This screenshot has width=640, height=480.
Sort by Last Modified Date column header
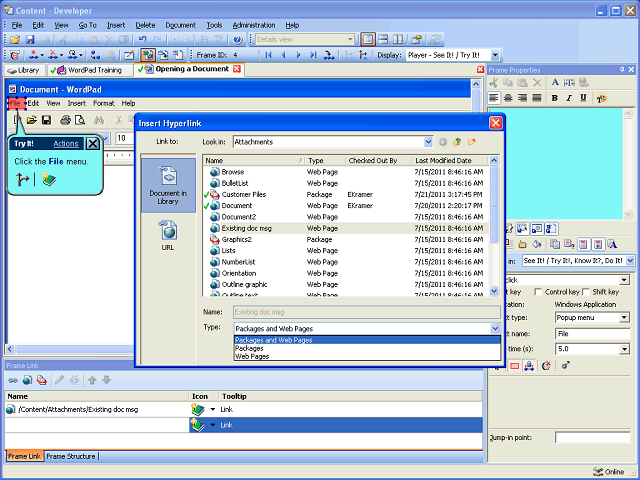click(450, 160)
